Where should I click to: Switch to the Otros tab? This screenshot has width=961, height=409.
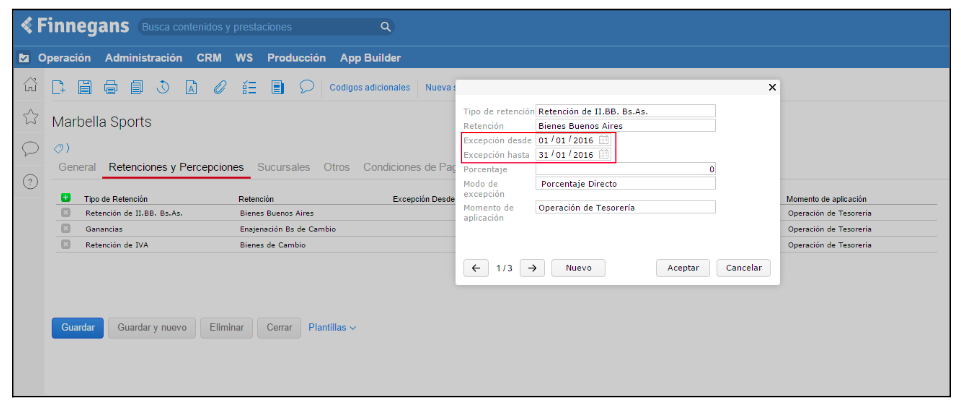coord(336,167)
